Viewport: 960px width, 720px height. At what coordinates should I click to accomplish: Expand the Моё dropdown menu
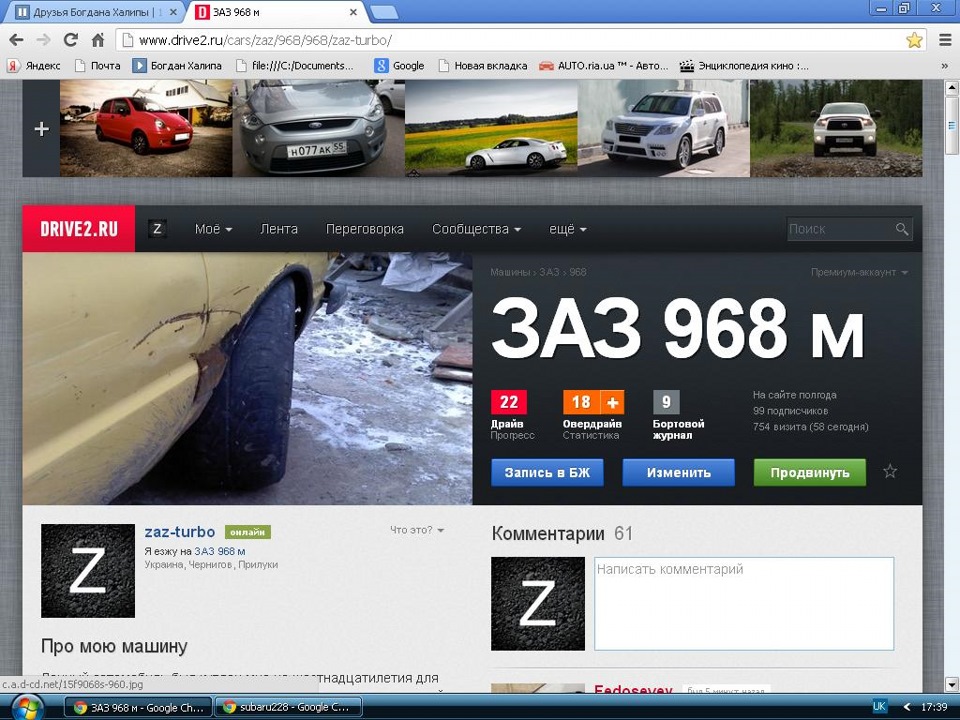click(x=213, y=229)
